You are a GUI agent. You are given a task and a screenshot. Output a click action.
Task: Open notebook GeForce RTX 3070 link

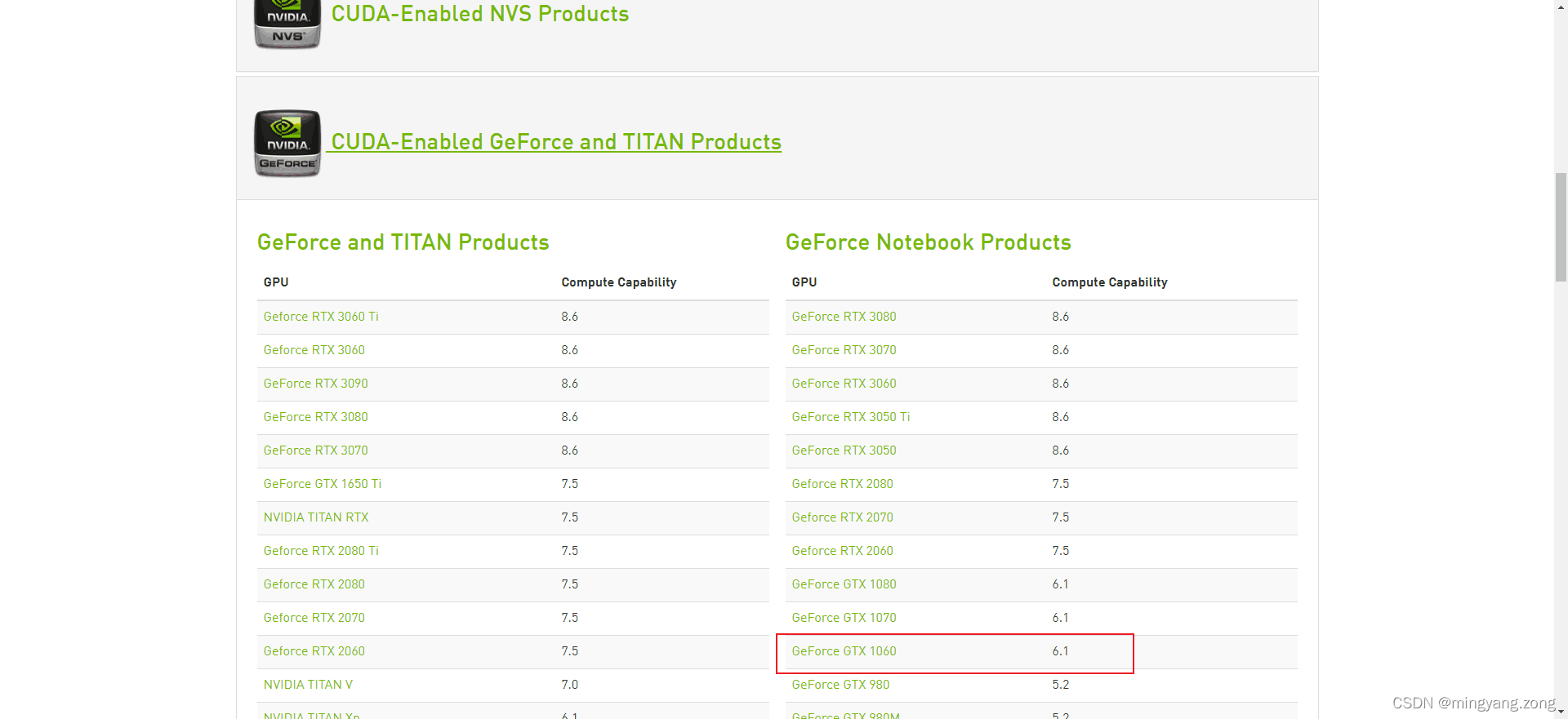pos(844,350)
